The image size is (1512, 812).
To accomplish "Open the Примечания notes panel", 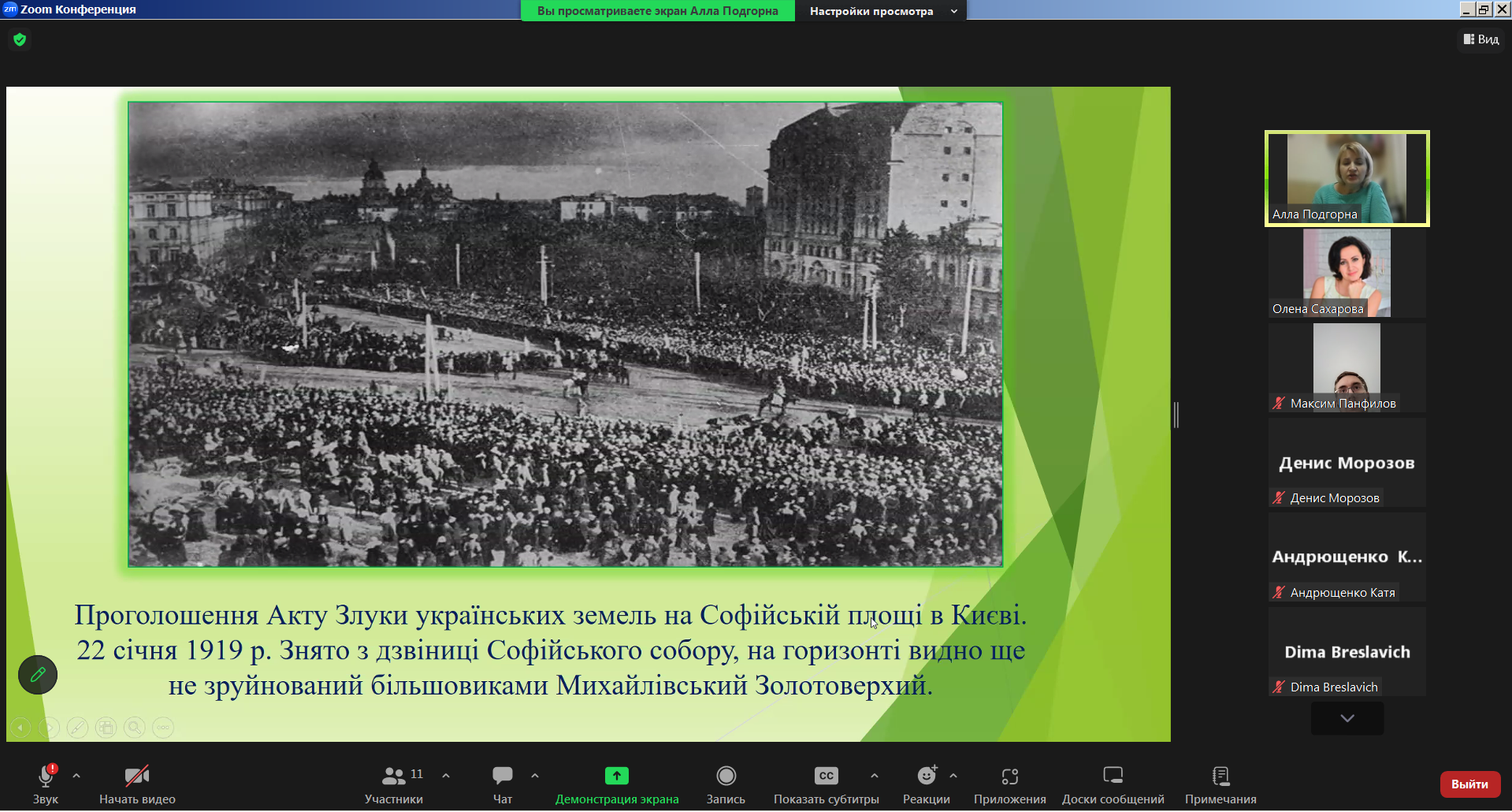I will (1220, 785).
